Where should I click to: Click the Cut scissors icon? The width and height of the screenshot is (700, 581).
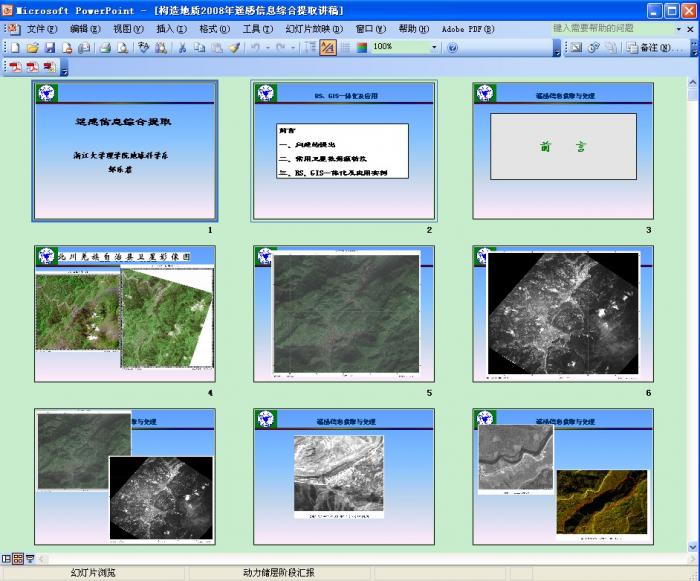point(183,47)
